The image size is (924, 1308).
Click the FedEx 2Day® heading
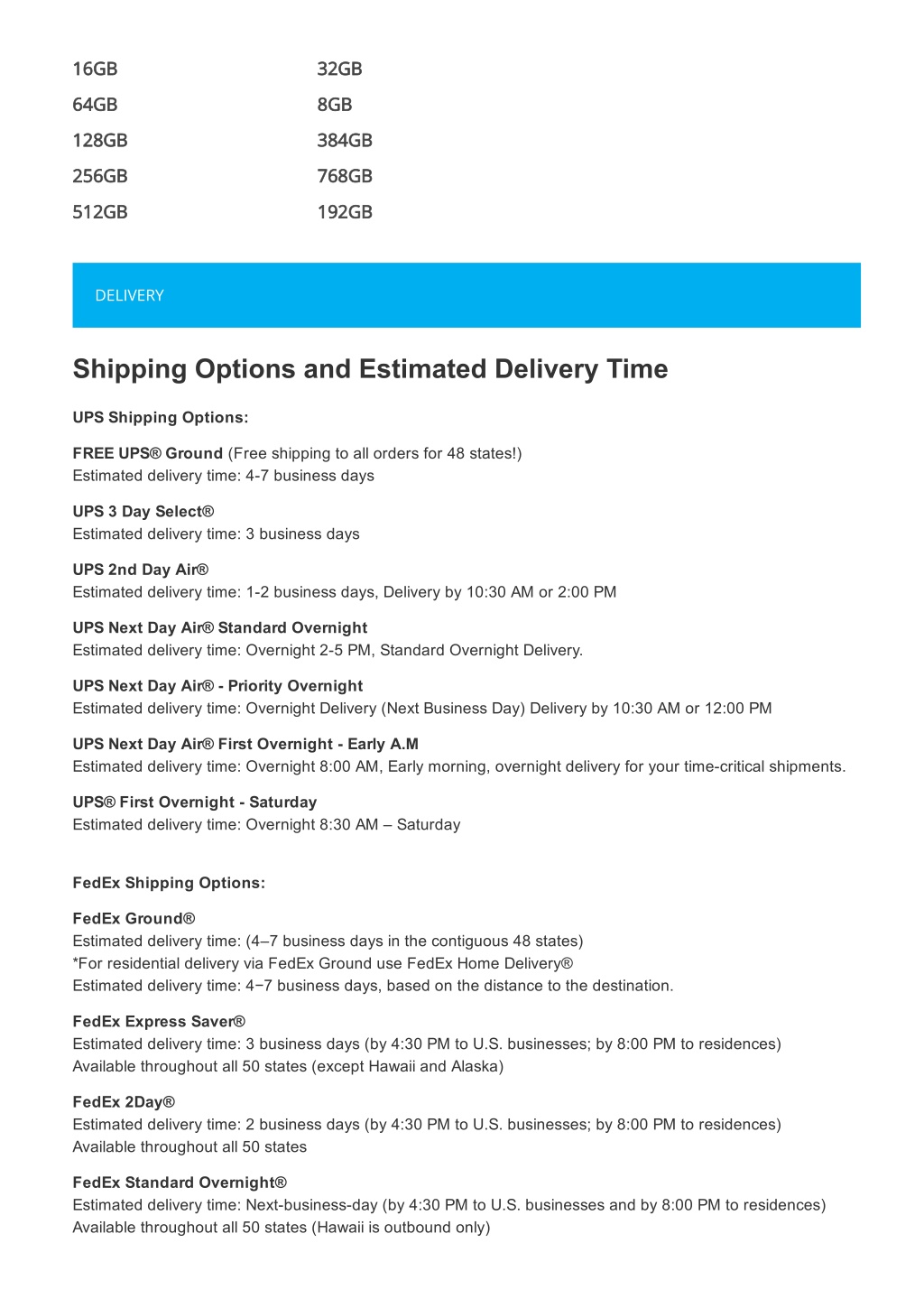[124, 1102]
